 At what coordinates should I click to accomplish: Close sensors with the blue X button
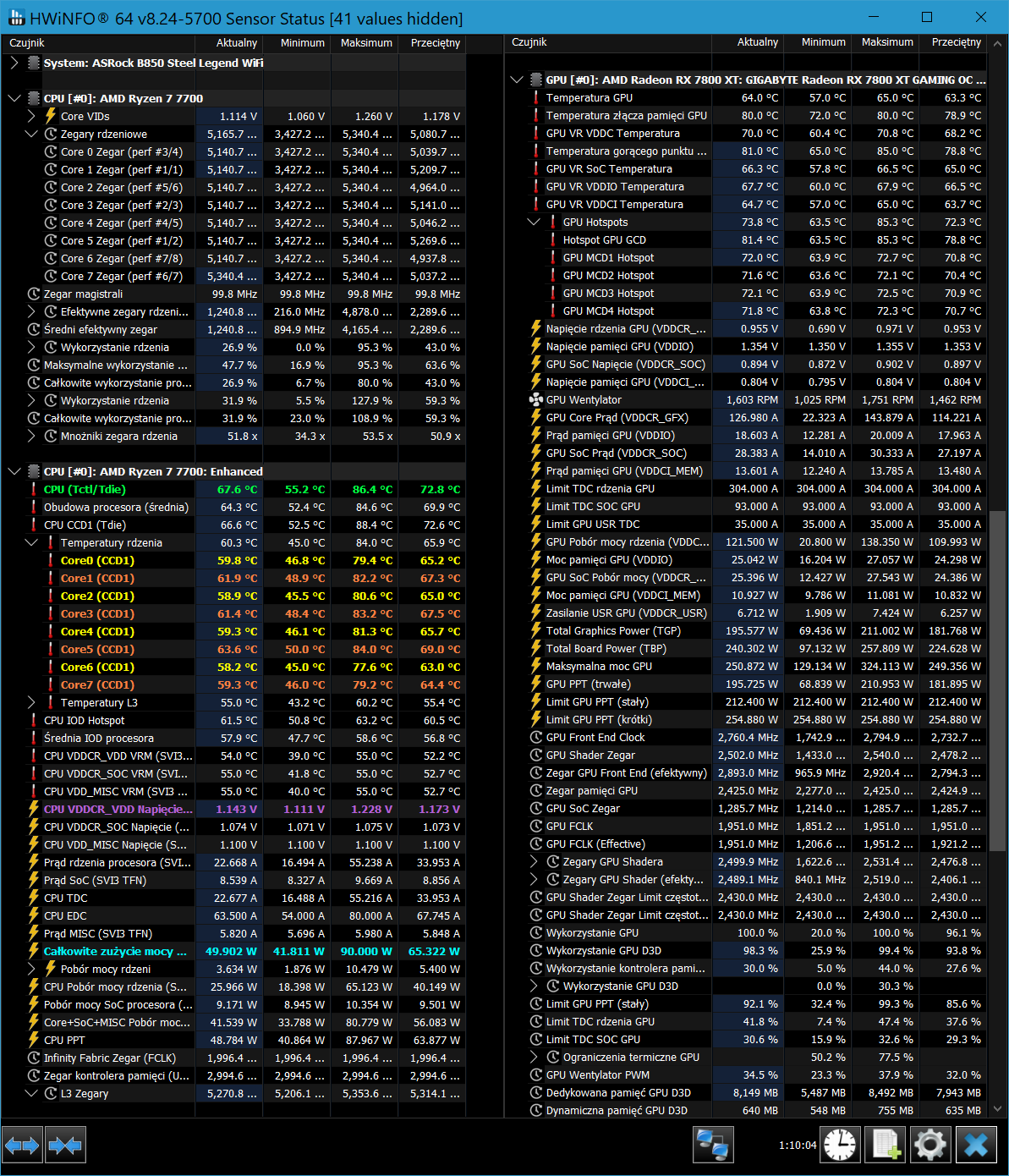pyautogui.click(x=976, y=1146)
